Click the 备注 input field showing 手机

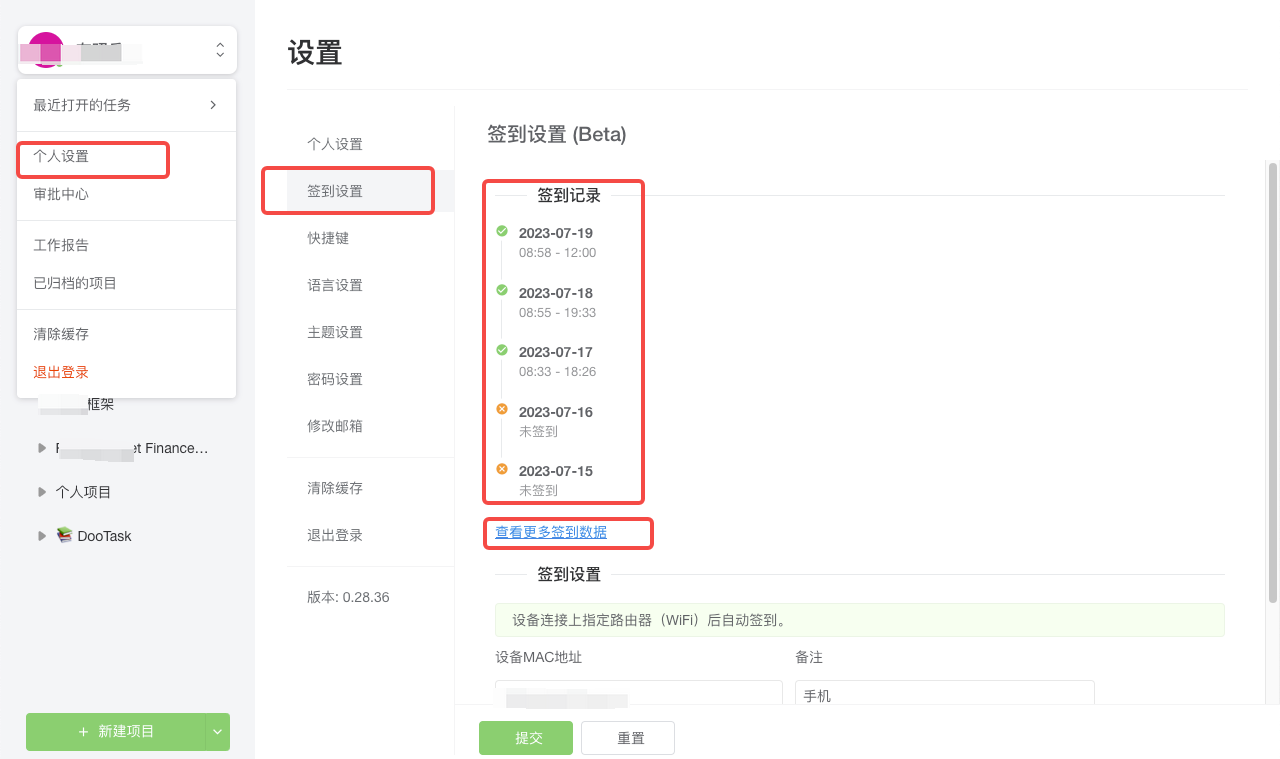[x=944, y=692]
